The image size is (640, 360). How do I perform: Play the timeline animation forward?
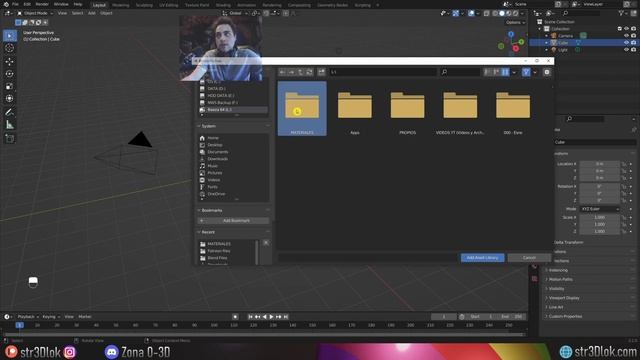(x=271, y=317)
